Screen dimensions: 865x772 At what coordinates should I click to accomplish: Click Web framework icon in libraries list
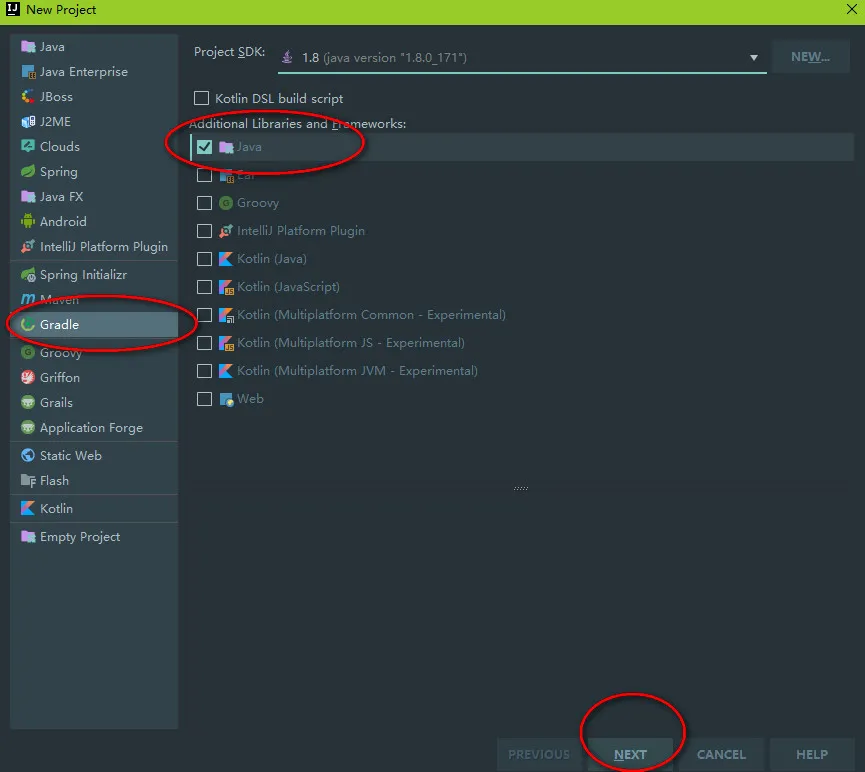(x=226, y=399)
